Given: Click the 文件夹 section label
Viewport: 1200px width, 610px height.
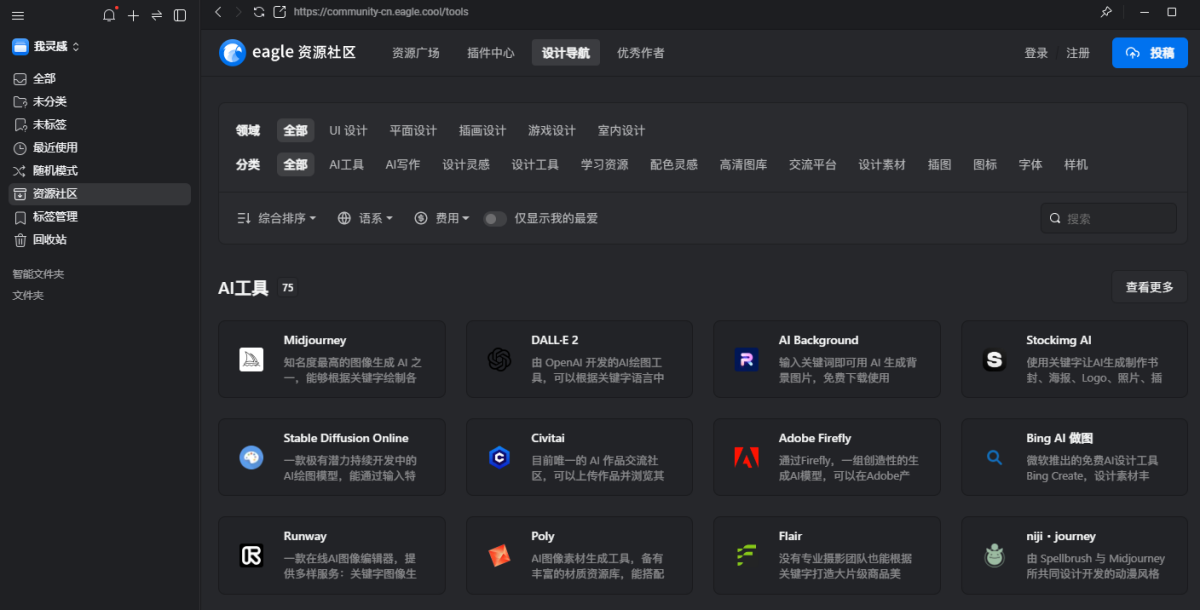Looking at the screenshot, I should pyautogui.click(x=28, y=296).
